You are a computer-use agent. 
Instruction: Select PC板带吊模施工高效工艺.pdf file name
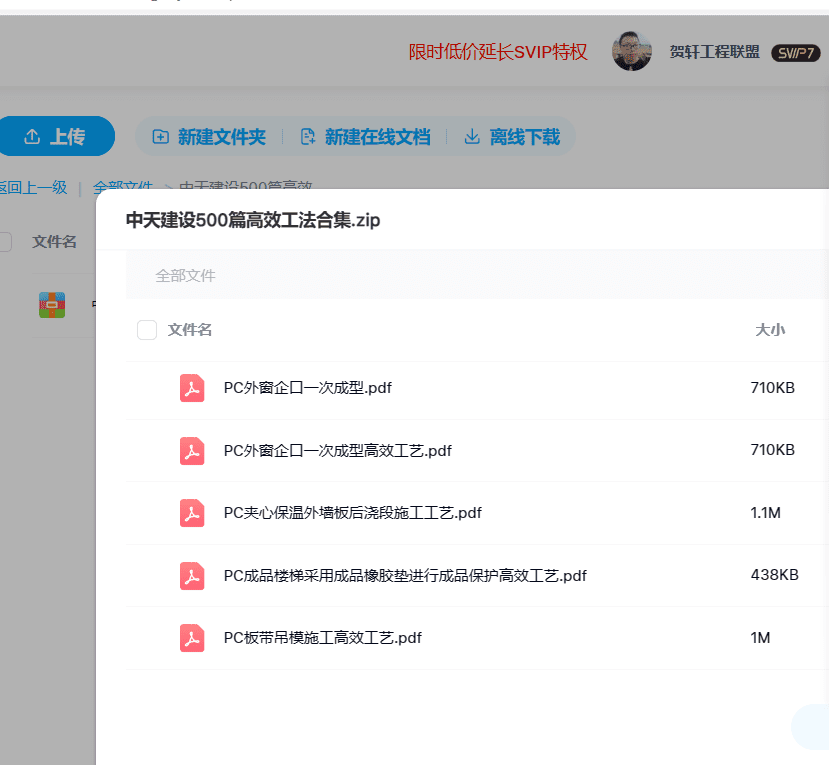click(323, 638)
